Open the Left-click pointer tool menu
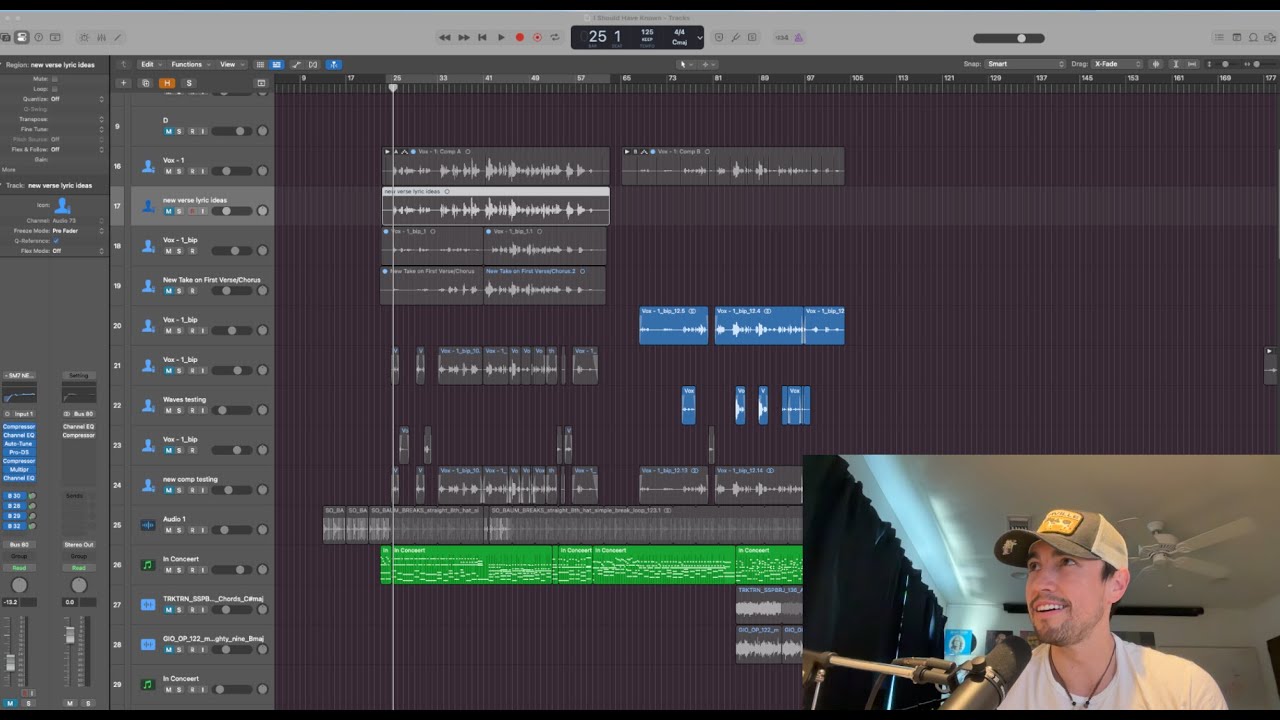The width and height of the screenshot is (1280, 720). [x=684, y=64]
